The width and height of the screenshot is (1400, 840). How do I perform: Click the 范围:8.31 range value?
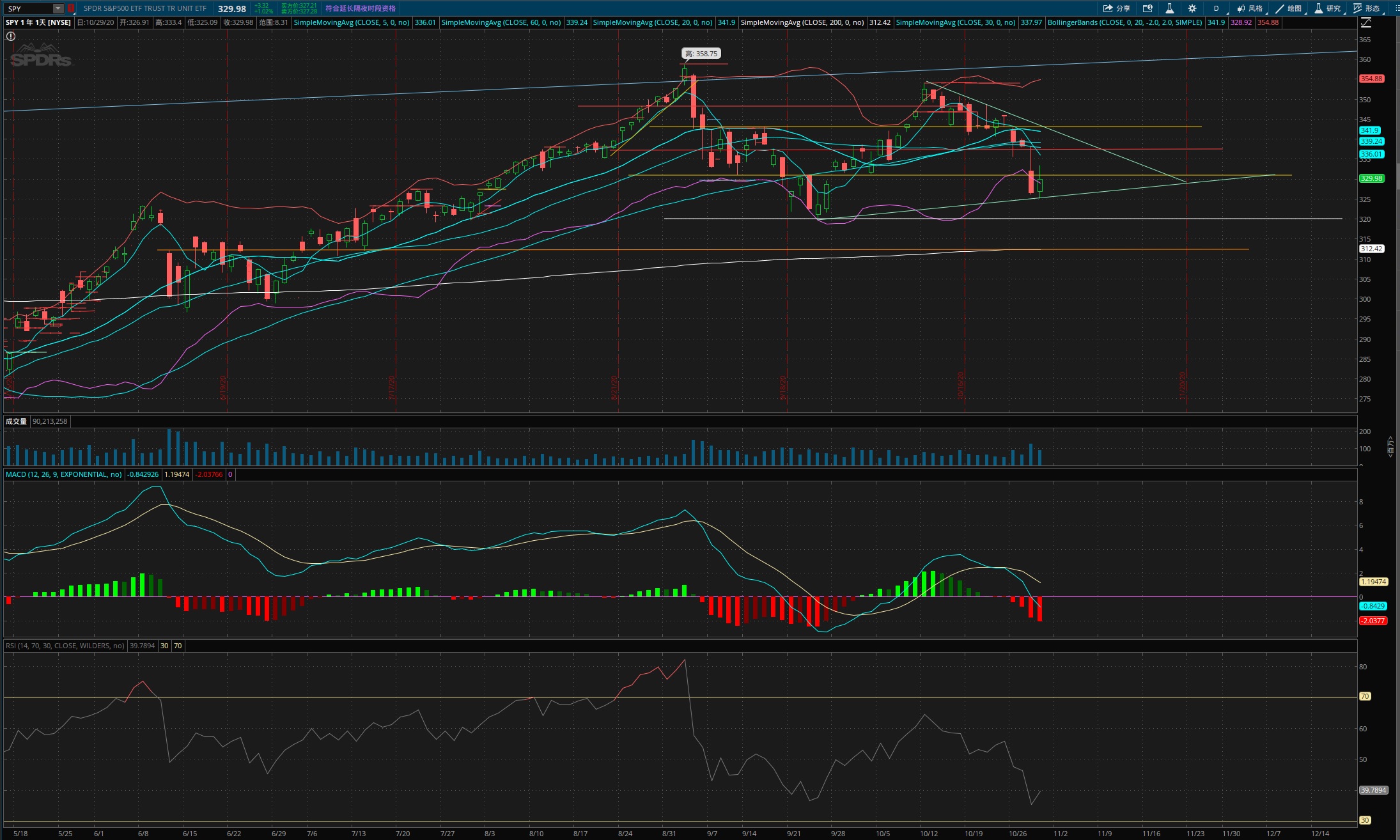[274, 22]
